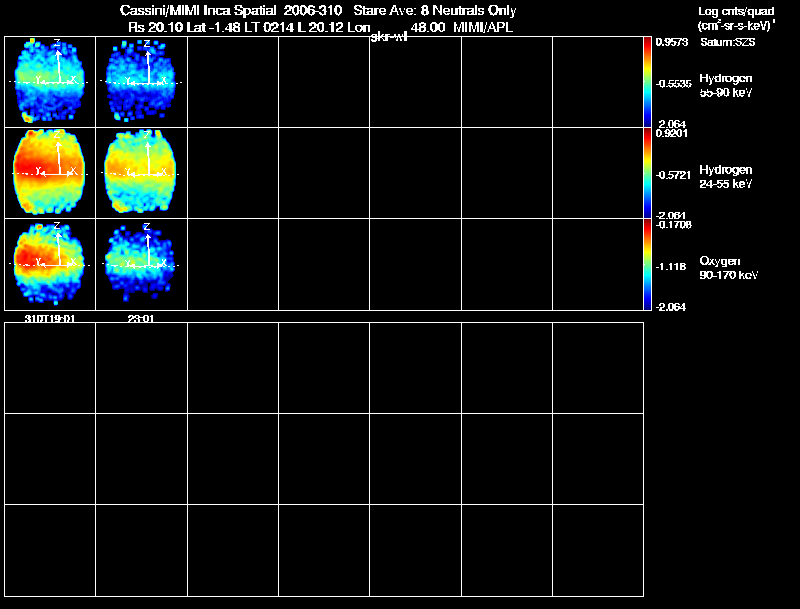Image resolution: width=800 pixels, height=609 pixels.
Task: Click the '23:01' time label
Action: pyautogui.click(x=141, y=318)
